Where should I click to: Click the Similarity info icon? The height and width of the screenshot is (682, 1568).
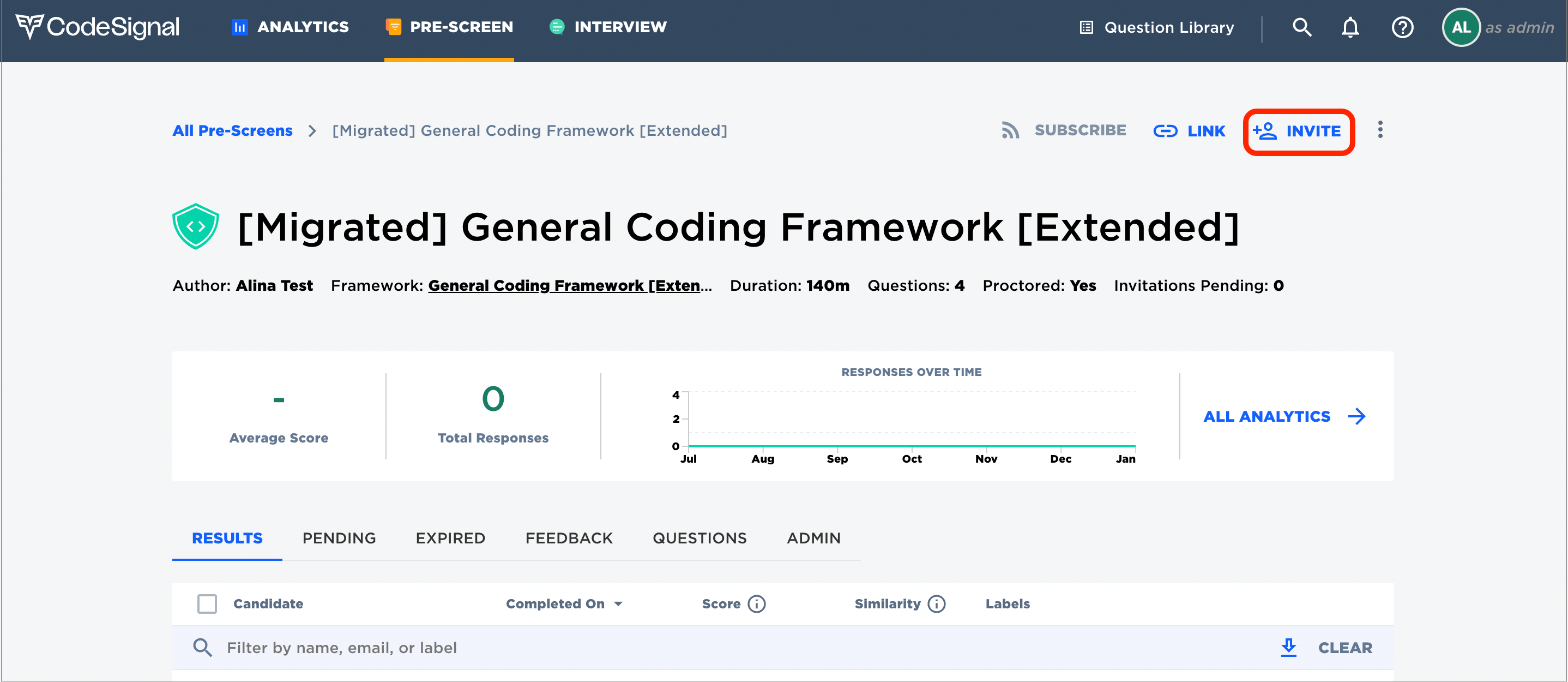pos(936,603)
